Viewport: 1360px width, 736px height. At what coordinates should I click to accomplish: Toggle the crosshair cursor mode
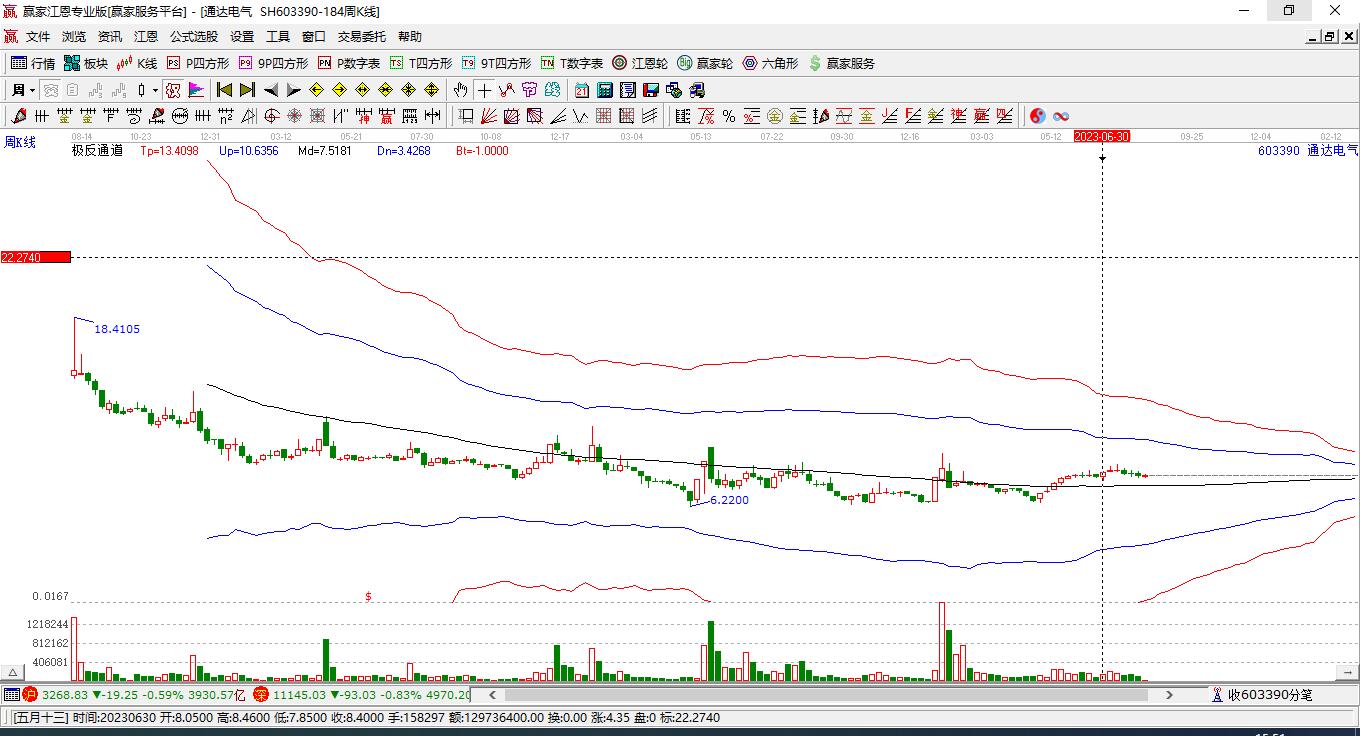(x=484, y=90)
